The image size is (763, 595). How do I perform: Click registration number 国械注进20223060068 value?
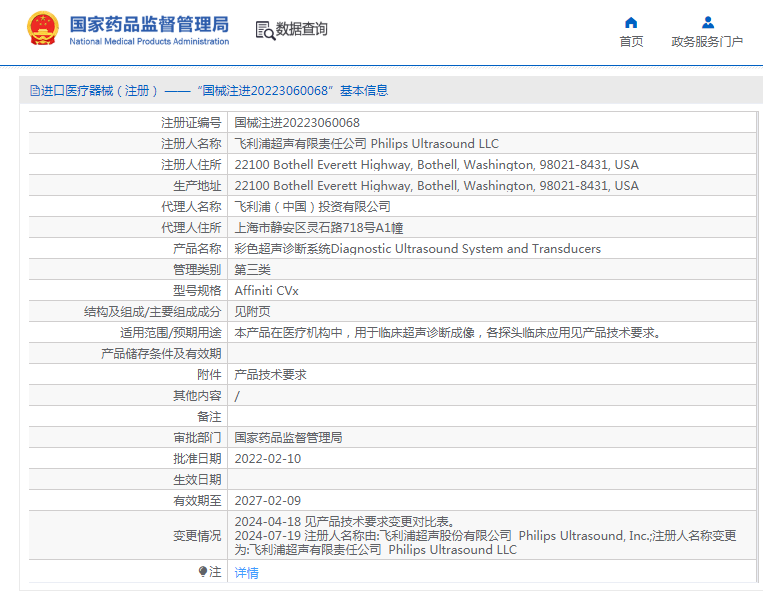coord(297,122)
